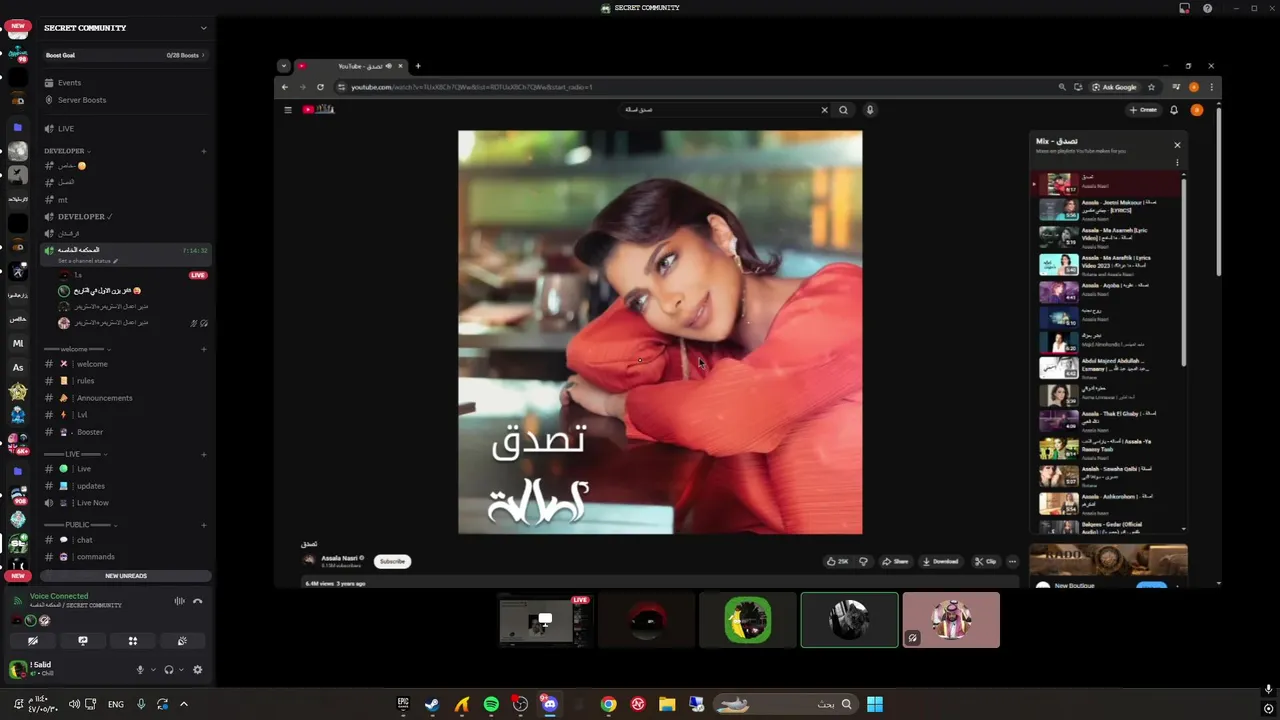The image size is (1280, 720).
Task: Open the YouTube hamburger guide menu
Action: click(288, 110)
